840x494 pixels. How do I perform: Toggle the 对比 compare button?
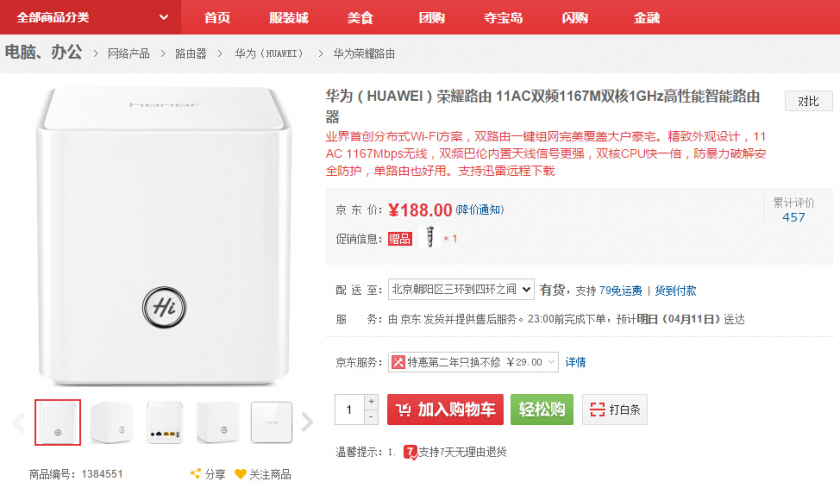tap(807, 101)
